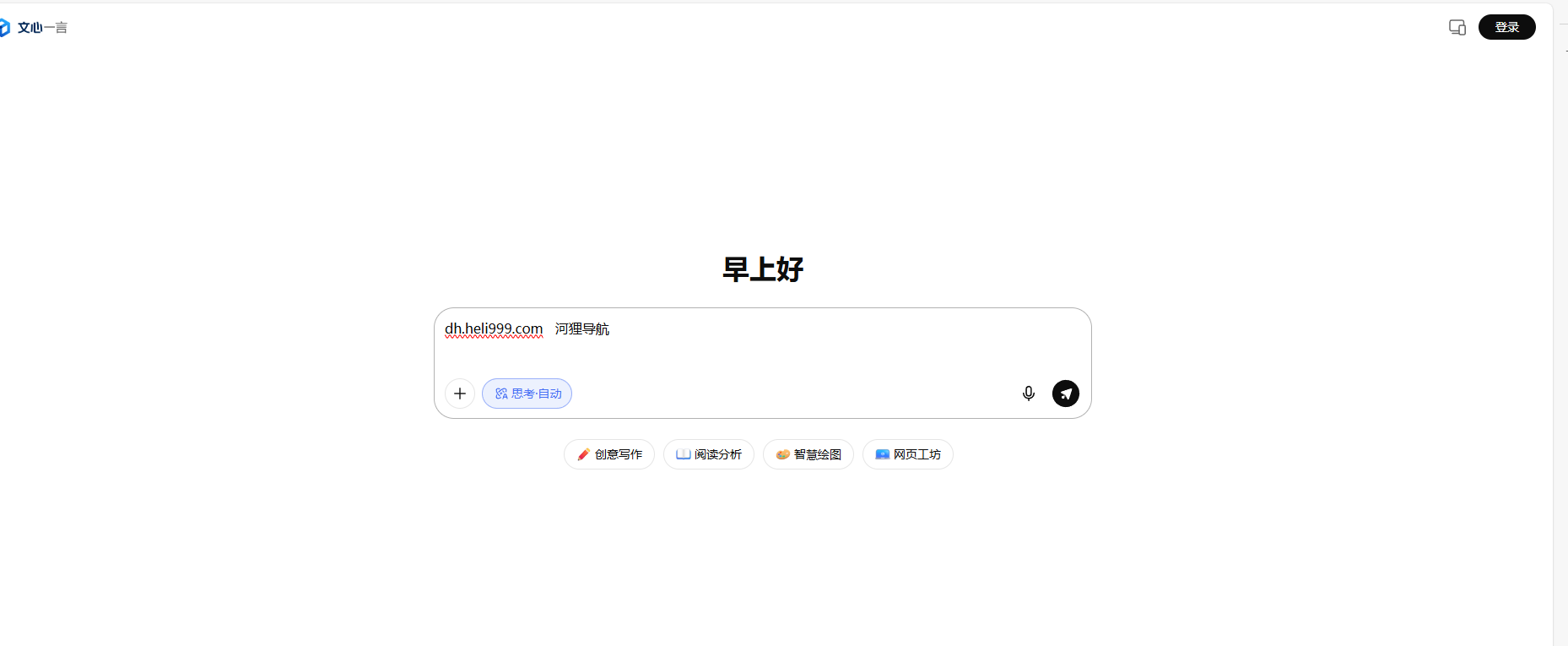Toggle the 思考·自动 thinking mode
This screenshot has width=1568, height=646.
tap(527, 394)
